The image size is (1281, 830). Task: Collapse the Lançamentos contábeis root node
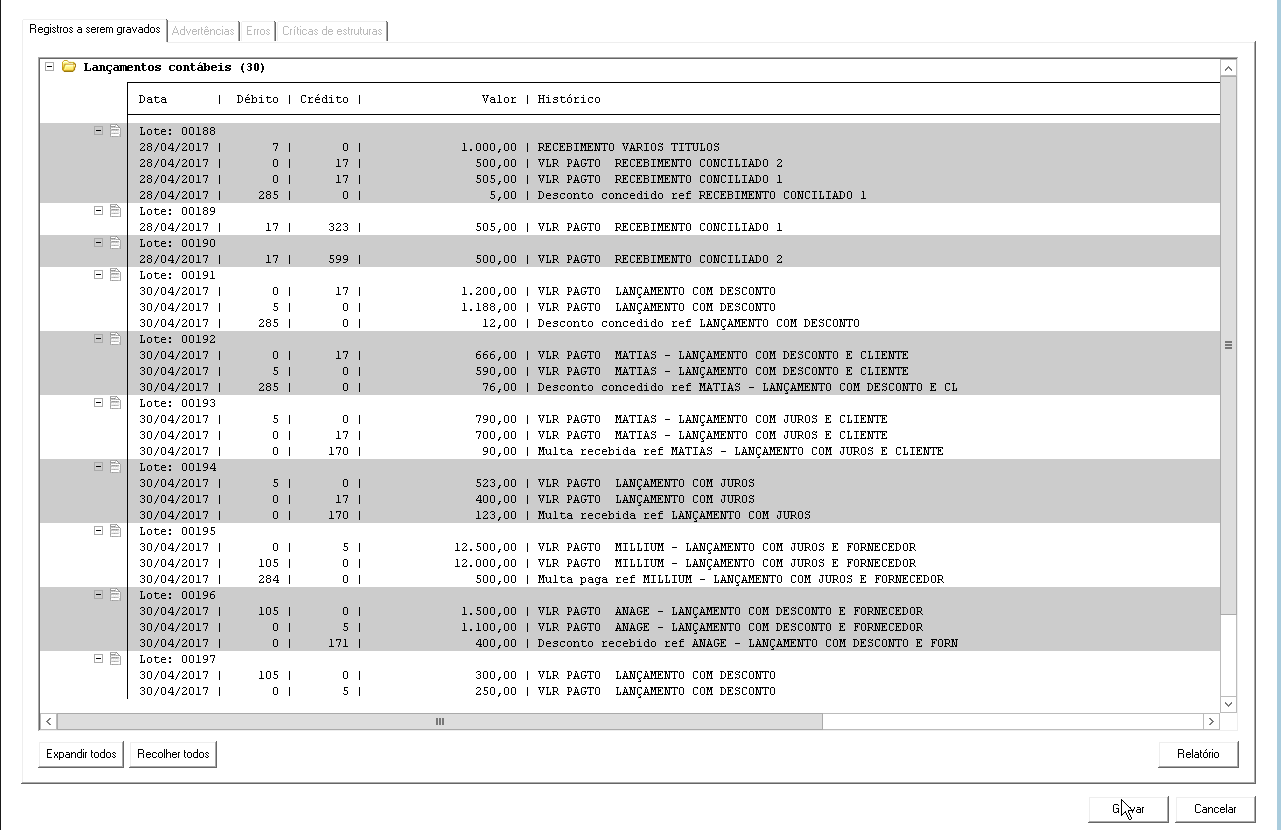(x=48, y=67)
